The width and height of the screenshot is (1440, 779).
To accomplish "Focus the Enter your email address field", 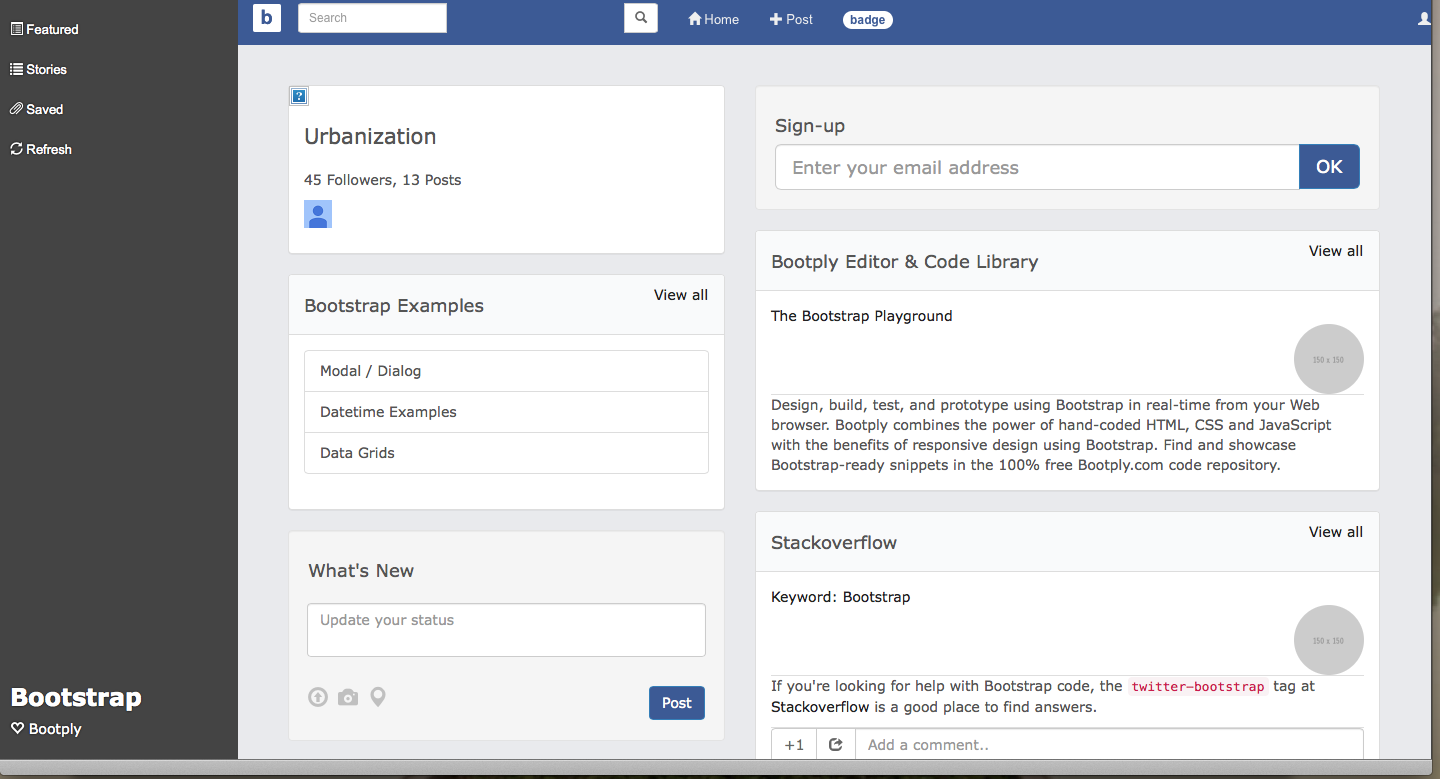I will [x=1037, y=167].
